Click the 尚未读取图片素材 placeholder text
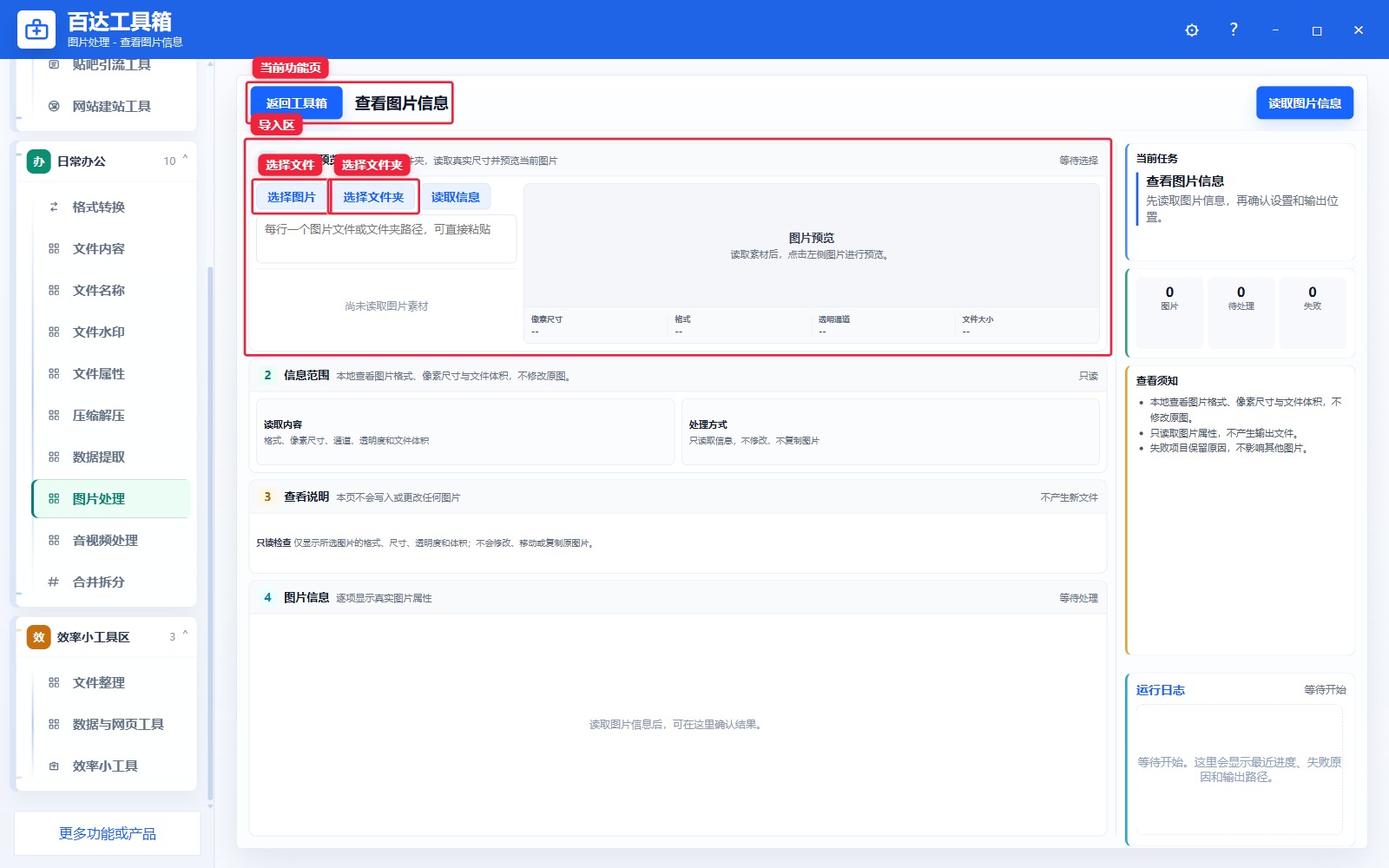This screenshot has width=1389, height=868. 386,306
